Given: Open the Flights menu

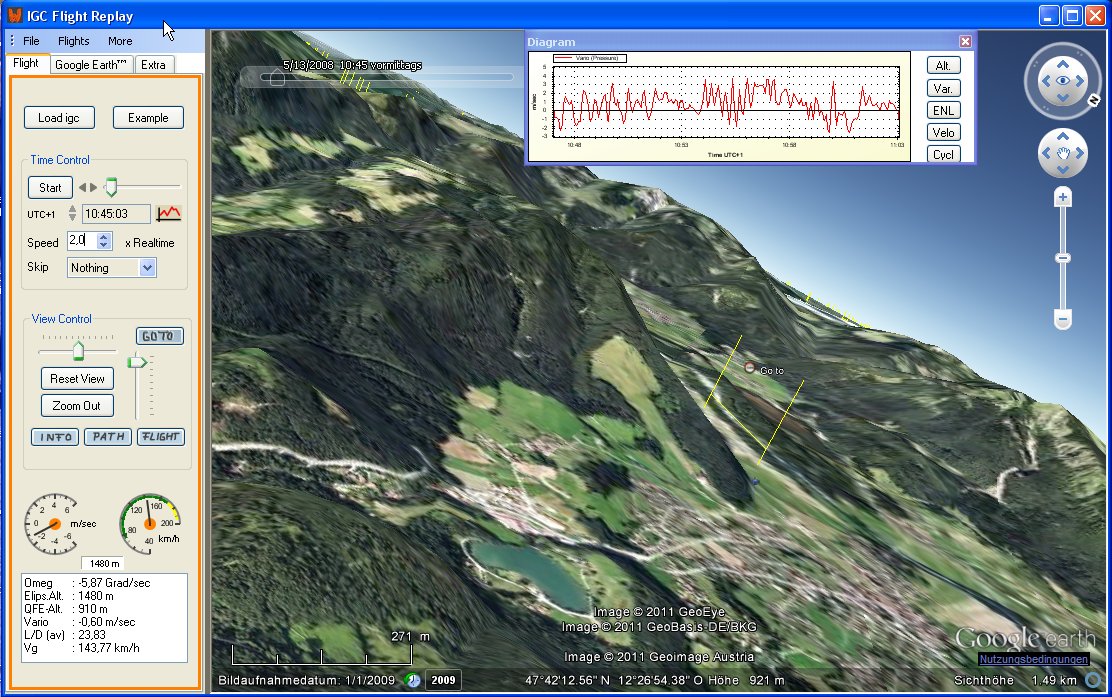Looking at the screenshot, I should pos(73,41).
